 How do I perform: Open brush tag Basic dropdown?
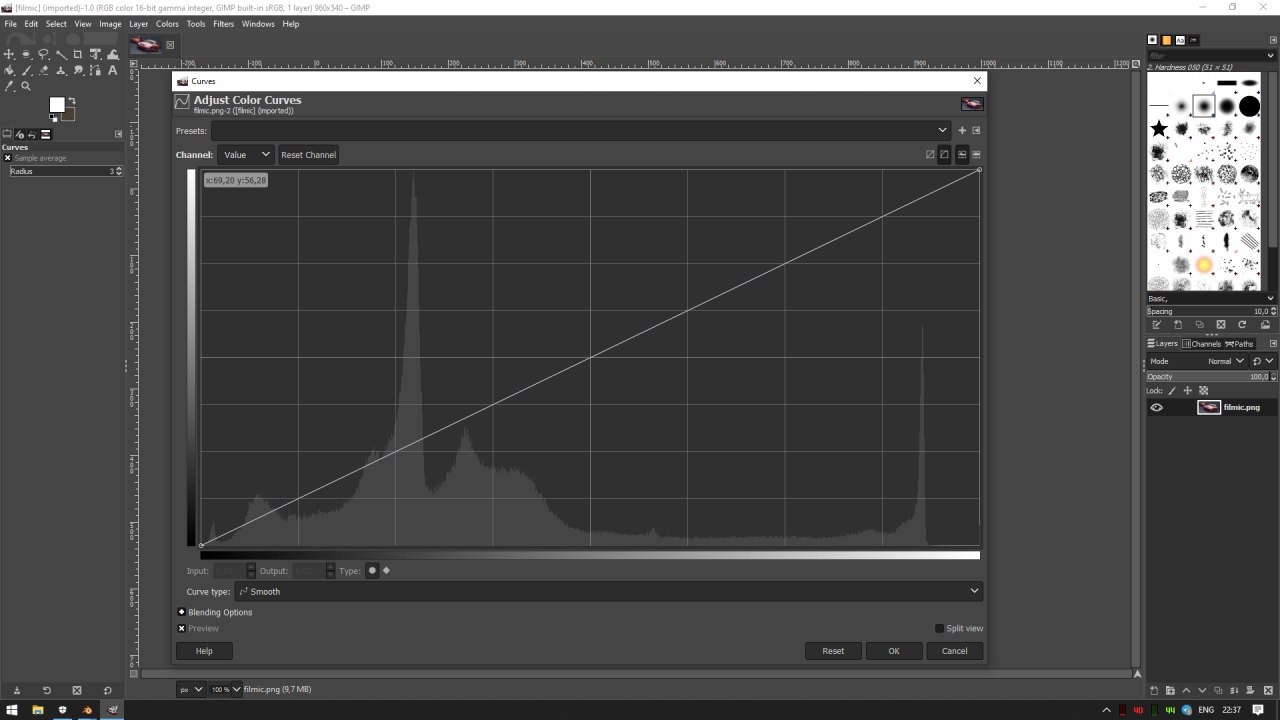pyautogui.click(x=1211, y=298)
